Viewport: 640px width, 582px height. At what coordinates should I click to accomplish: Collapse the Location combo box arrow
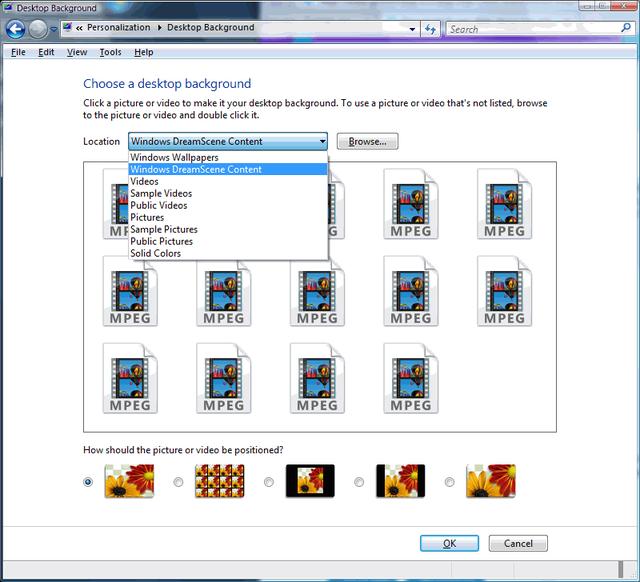tap(322, 142)
